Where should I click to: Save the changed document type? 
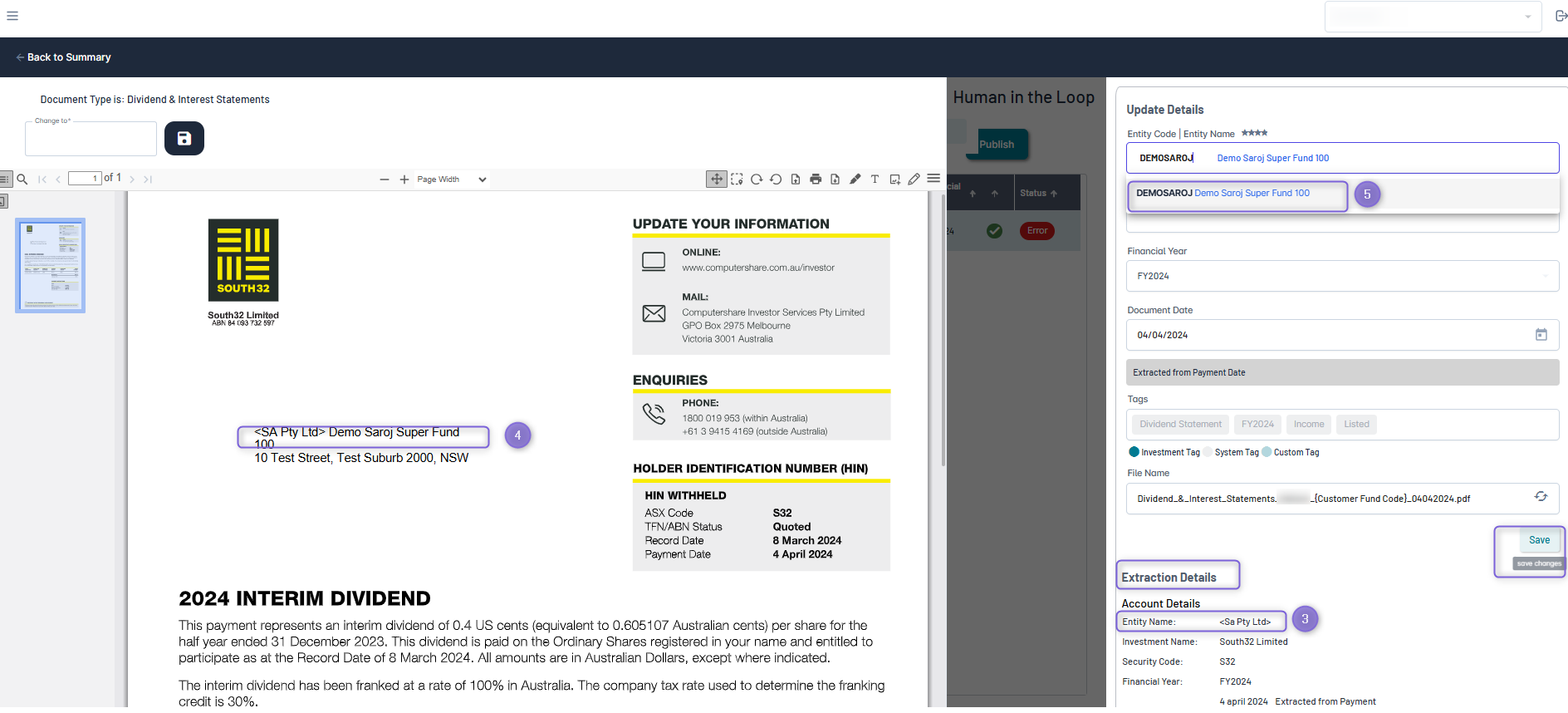coord(184,138)
